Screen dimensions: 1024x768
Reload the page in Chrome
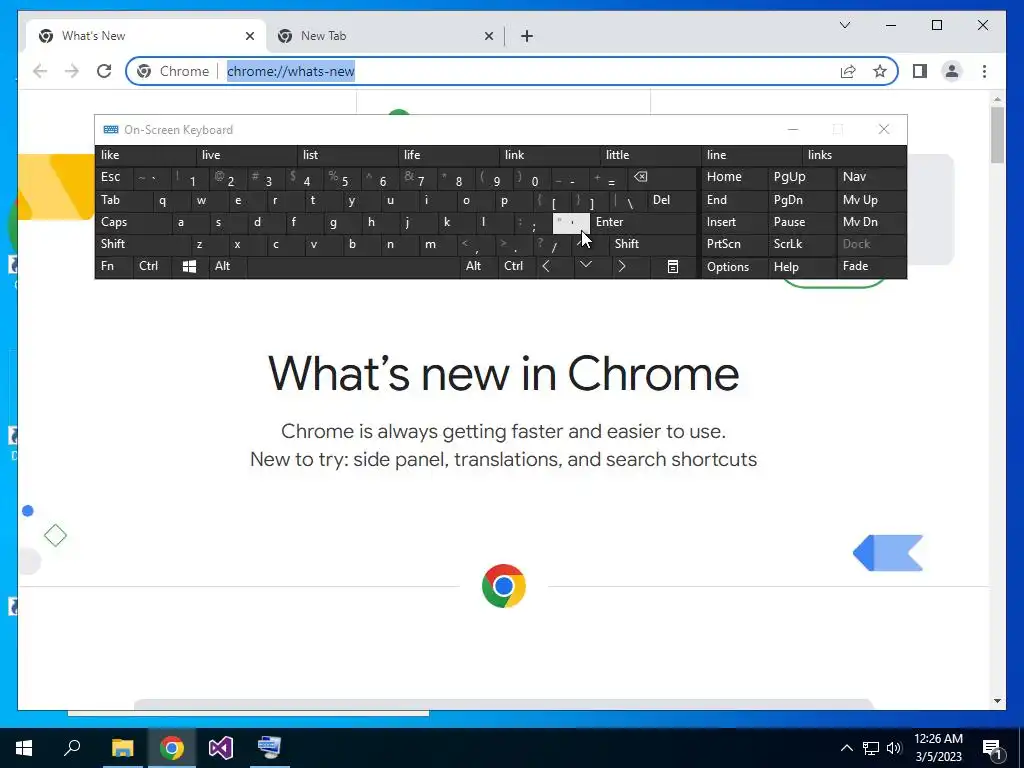[104, 71]
